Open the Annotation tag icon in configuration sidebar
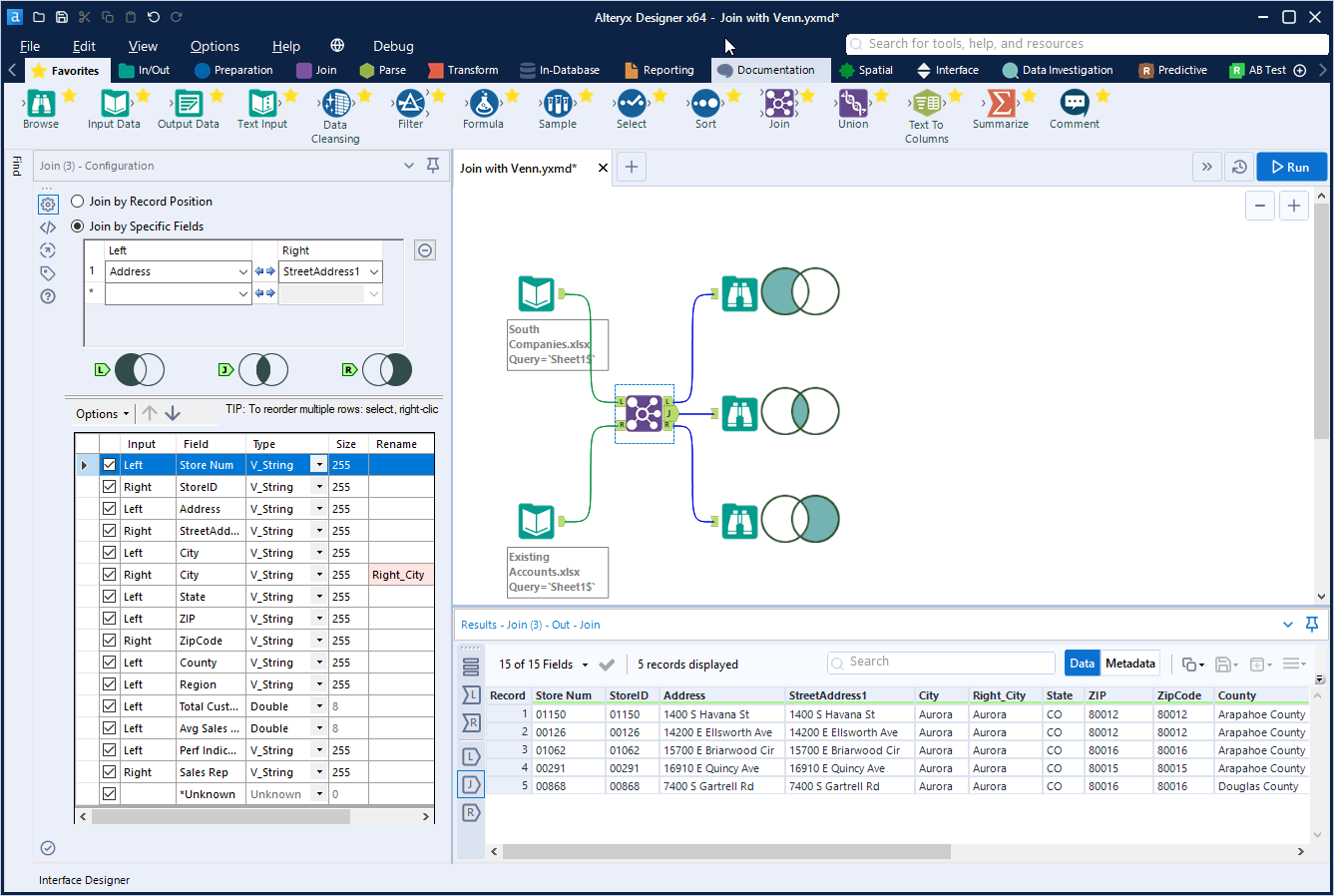Screen dimensions: 1334x896 click(47, 273)
